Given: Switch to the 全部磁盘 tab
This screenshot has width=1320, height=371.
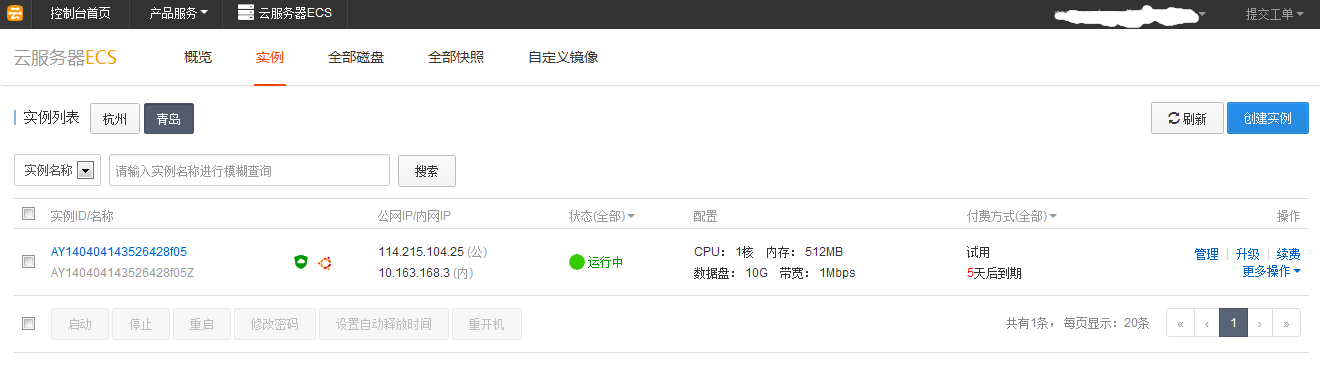Looking at the screenshot, I should pyautogui.click(x=356, y=57).
